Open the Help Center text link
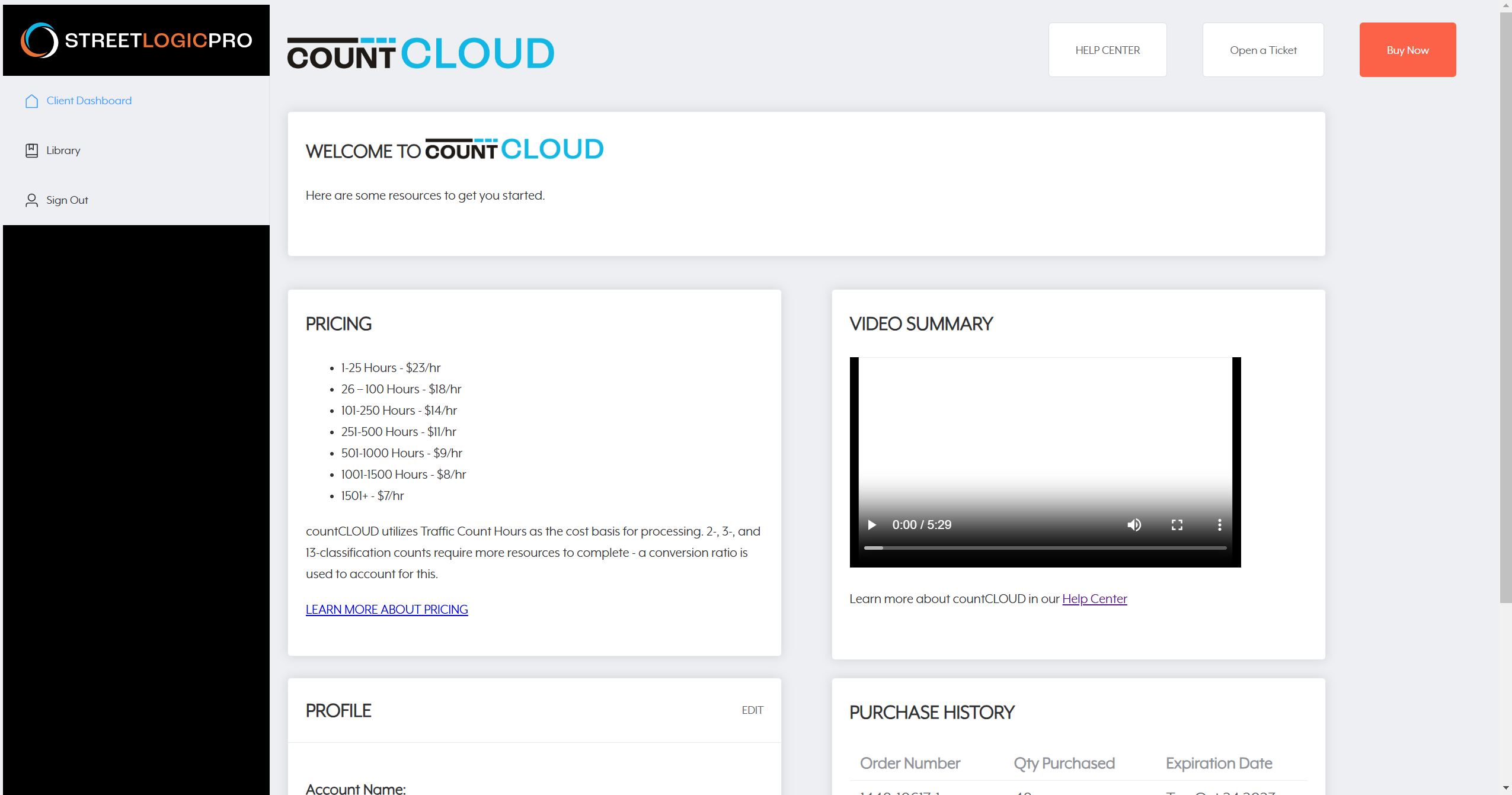This screenshot has height=795, width=1512. pyautogui.click(x=1094, y=599)
